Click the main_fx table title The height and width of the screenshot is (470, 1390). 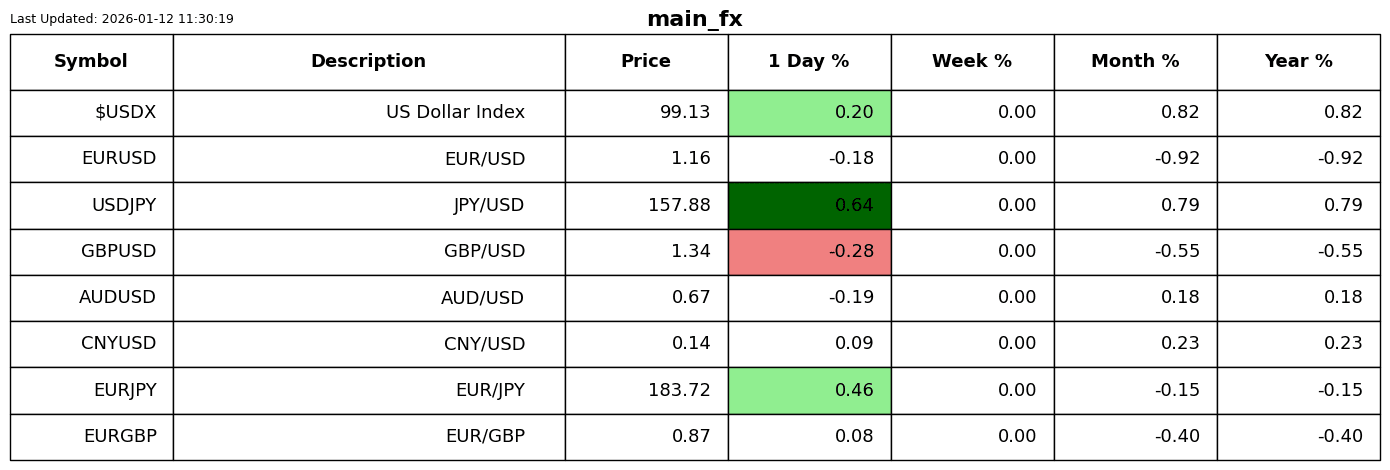point(694,19)
